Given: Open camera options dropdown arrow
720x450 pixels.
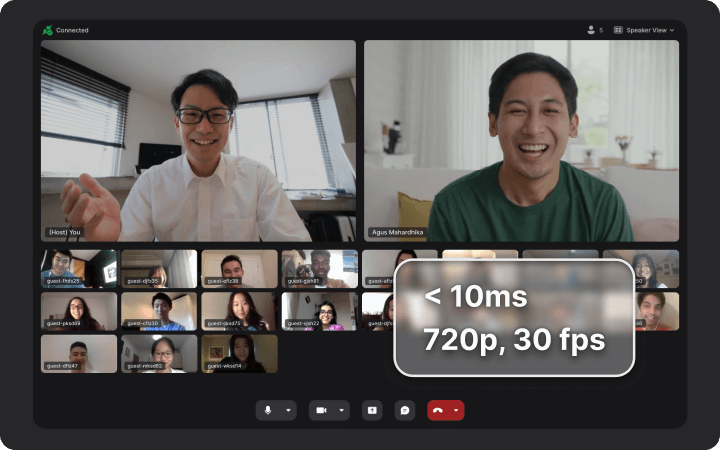Looking at the screenshot, I should click(x=342, y=410).
